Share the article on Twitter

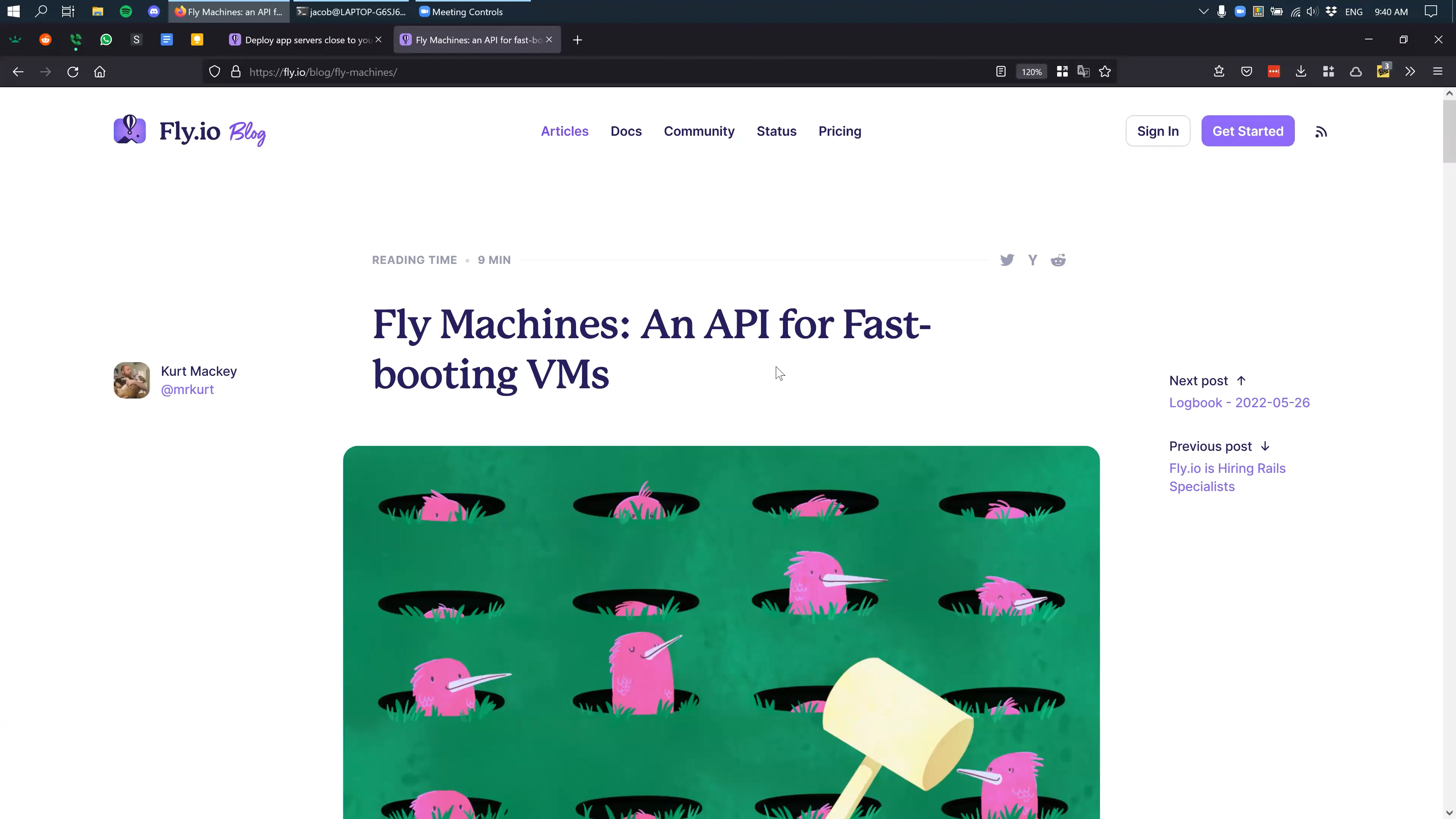tap(1007, 260)
